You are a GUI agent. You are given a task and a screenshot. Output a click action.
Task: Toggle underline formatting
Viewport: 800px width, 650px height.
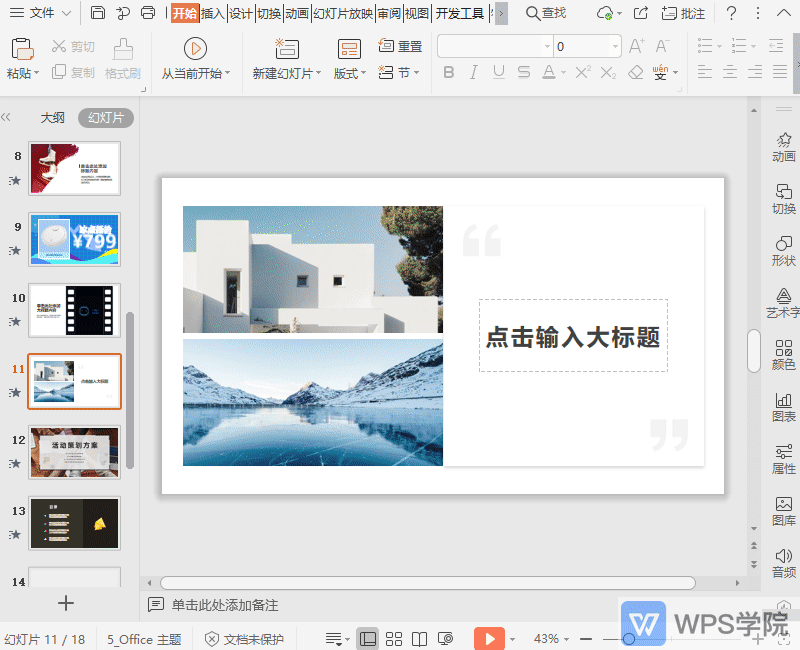click(498, 73)
